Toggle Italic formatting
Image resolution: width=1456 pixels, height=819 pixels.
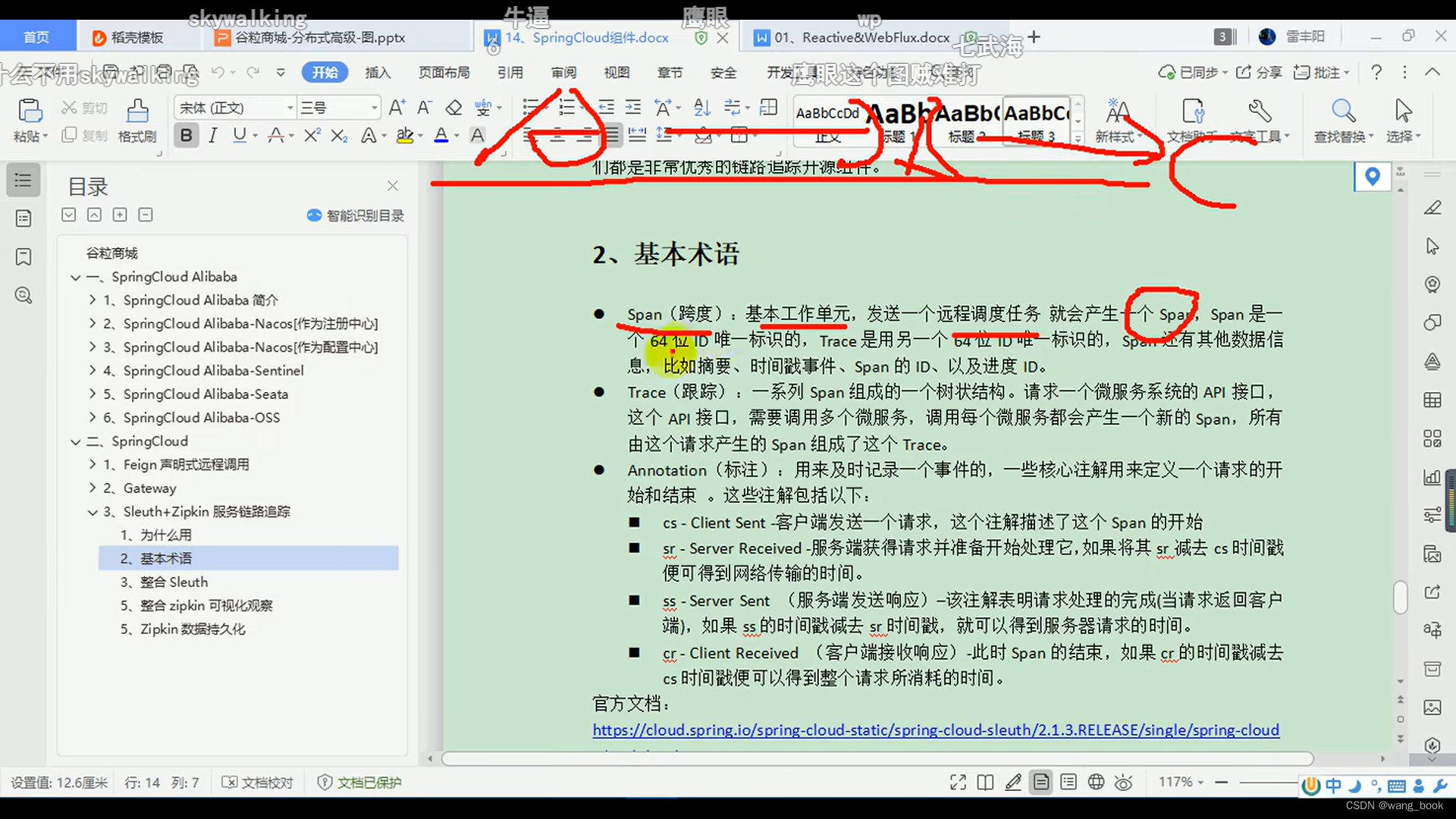pos(213,136)
